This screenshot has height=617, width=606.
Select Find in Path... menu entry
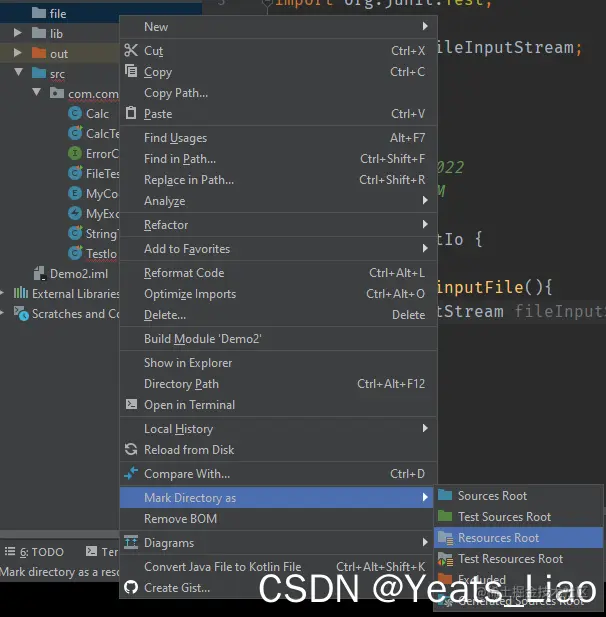278,159
